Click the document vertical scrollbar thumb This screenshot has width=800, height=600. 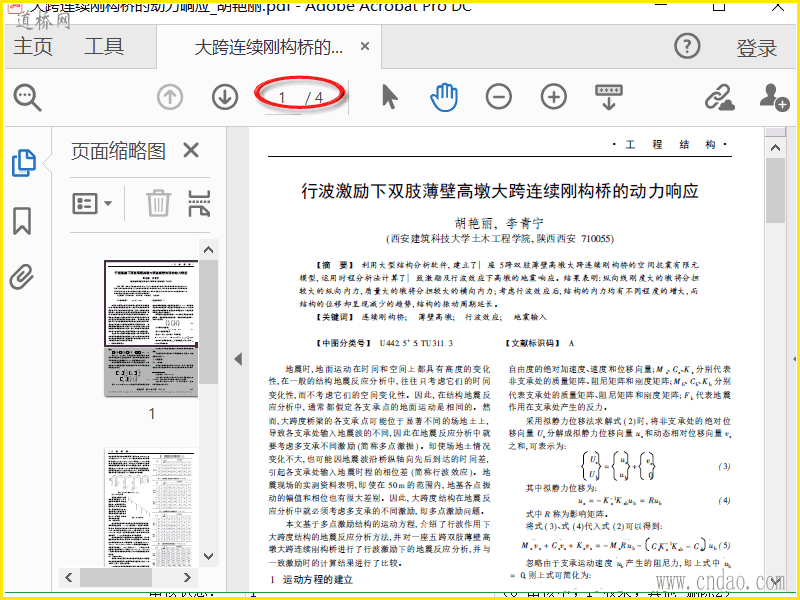click(x=776, y=190)
